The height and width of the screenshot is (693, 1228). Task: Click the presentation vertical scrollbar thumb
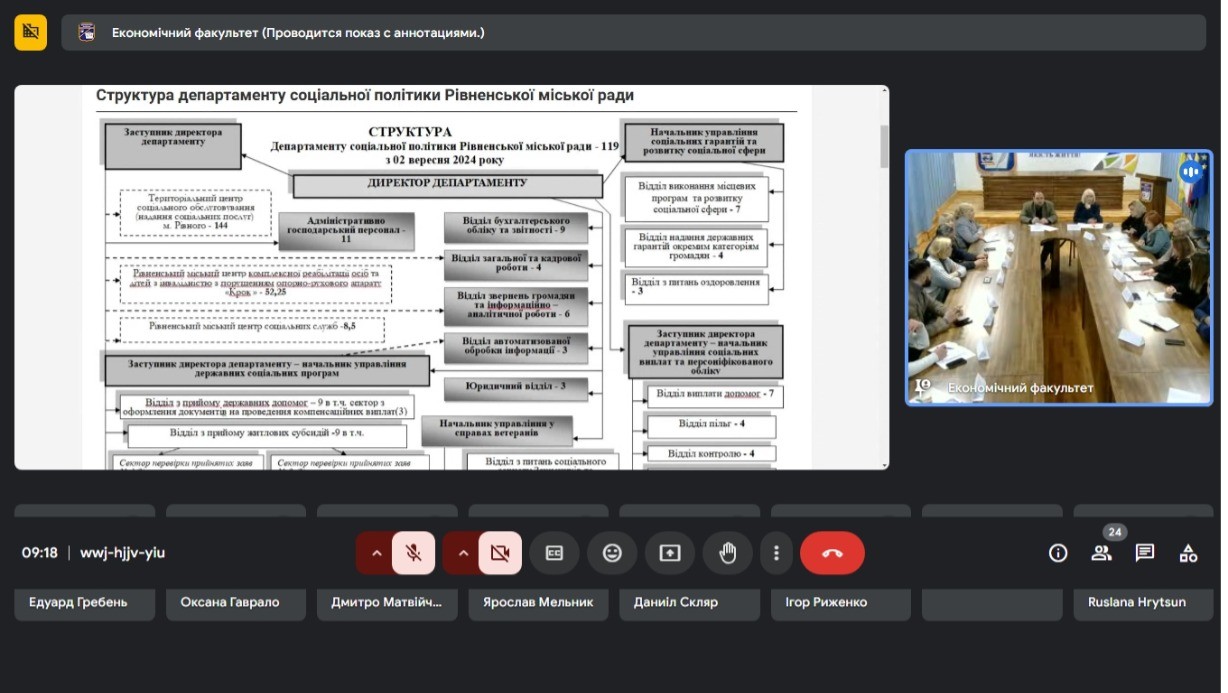883,146
